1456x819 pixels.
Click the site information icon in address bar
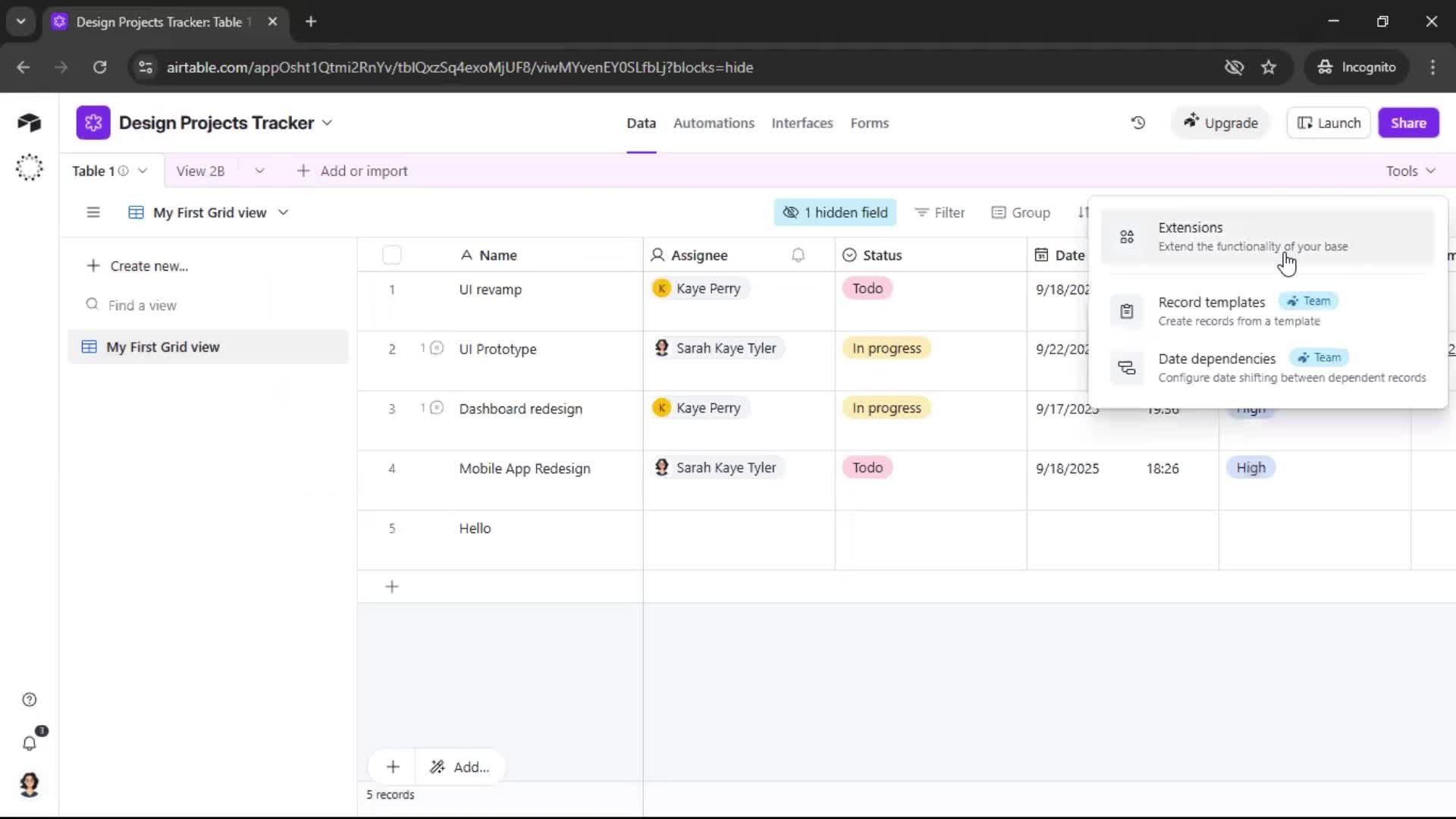146,67
